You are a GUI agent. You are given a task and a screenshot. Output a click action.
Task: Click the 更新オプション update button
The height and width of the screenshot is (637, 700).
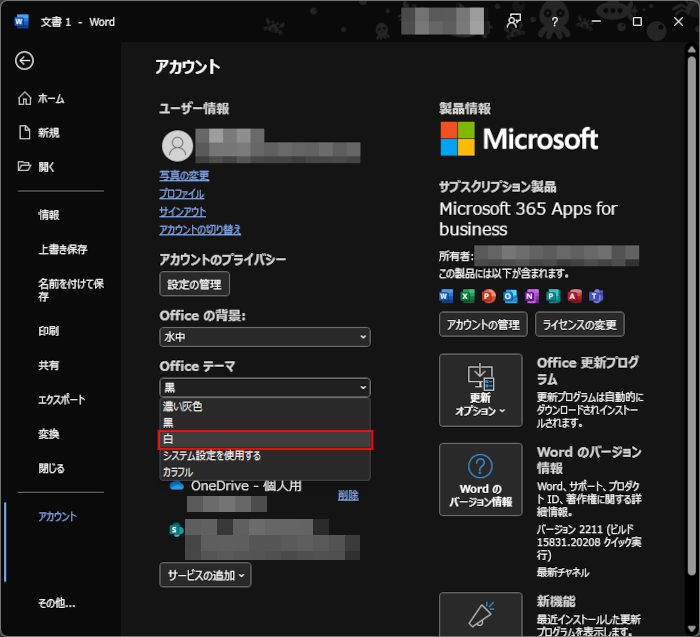click(480, 389)
